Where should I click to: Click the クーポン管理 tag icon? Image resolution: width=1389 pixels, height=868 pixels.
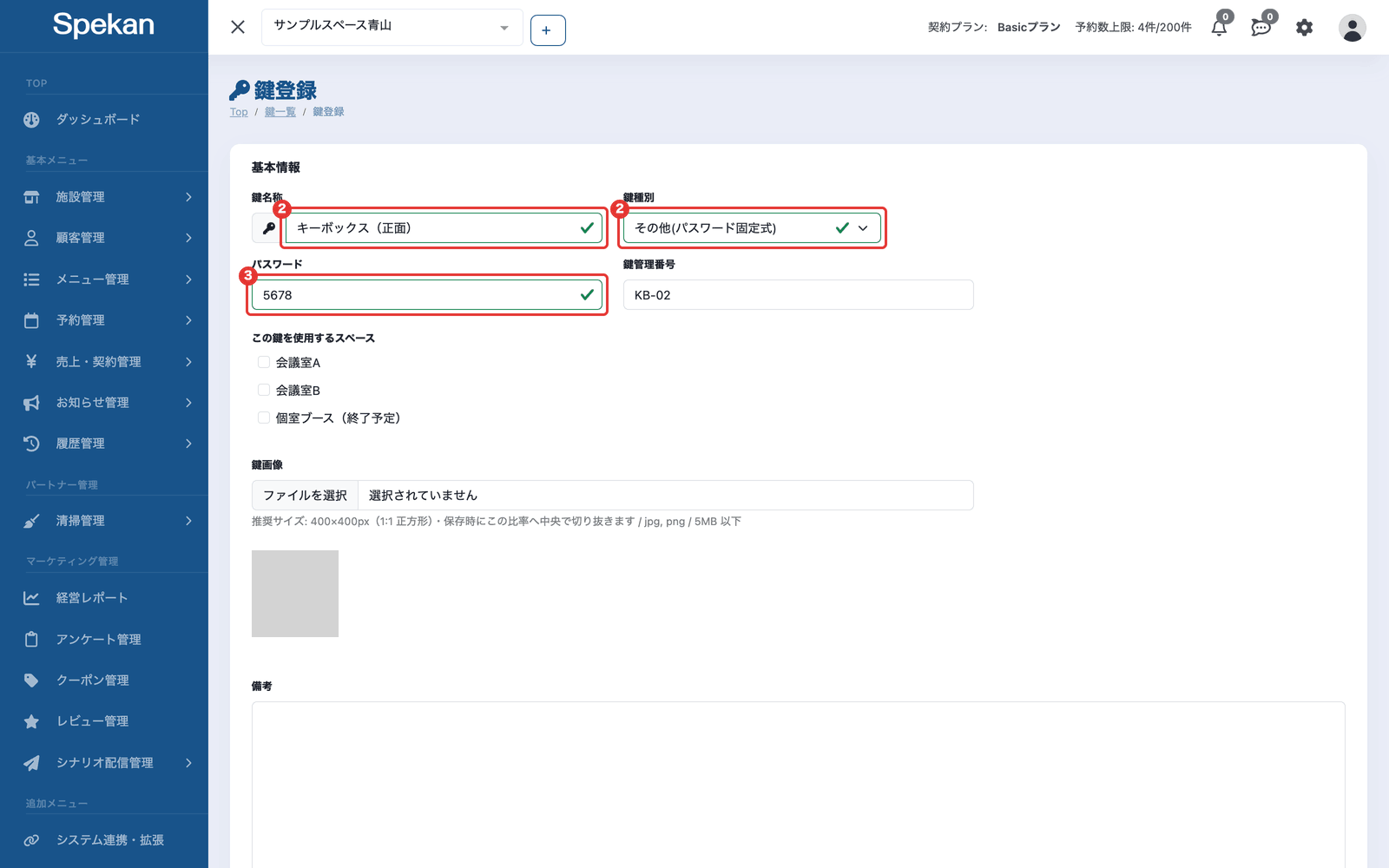(31, 681)
